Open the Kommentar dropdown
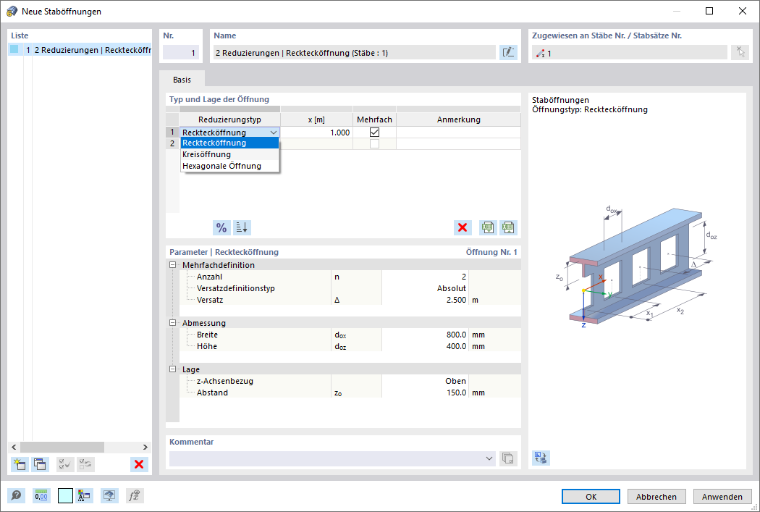This screenshot has height=512, width=760. coord(489,458)
